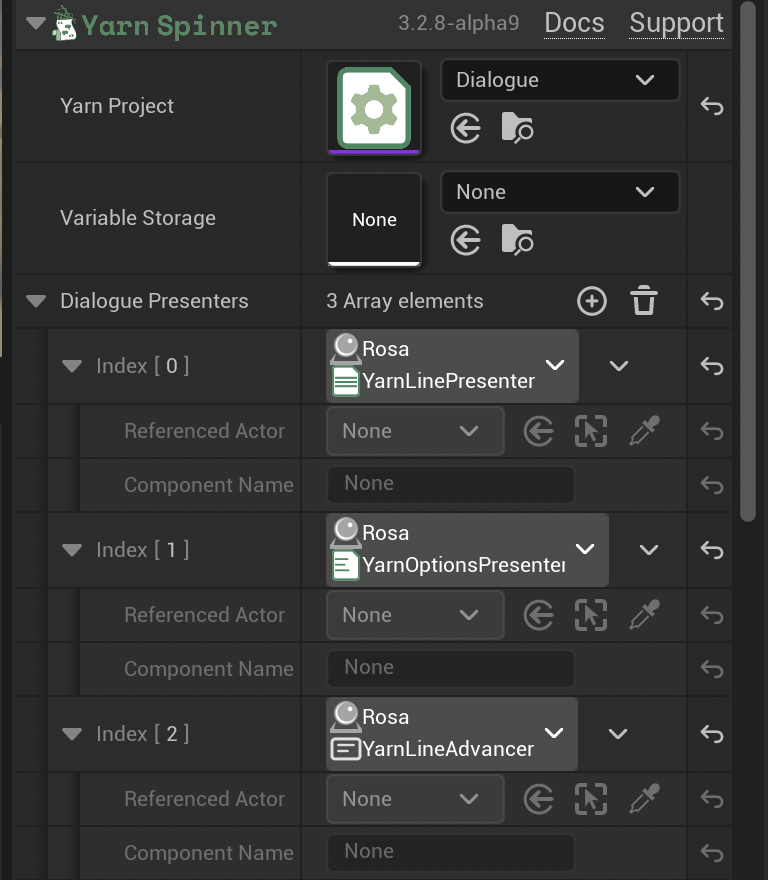Click the Variable Storage None thumbnail

374,219
